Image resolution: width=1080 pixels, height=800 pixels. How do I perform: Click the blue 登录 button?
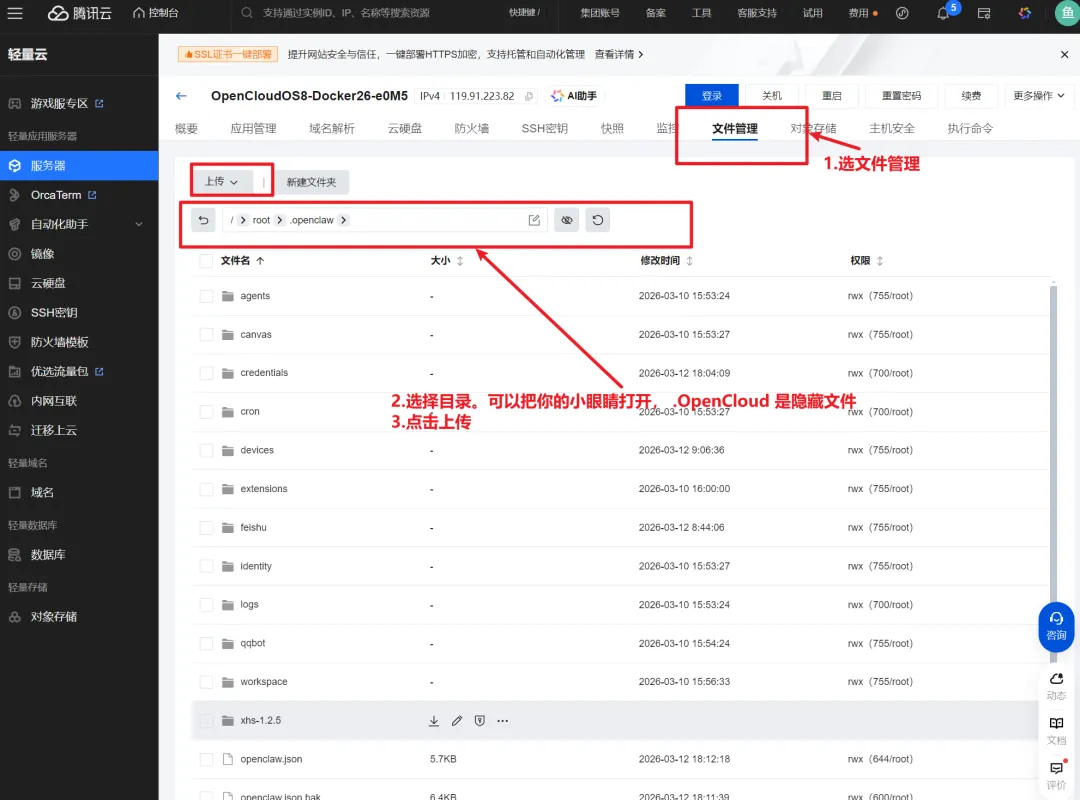coord(712,96)
